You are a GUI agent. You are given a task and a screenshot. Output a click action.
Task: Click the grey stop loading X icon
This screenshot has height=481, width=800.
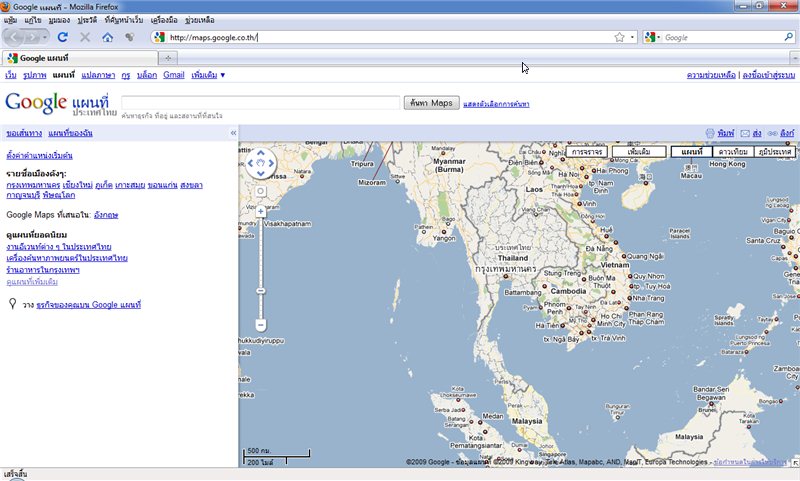click(85, 37)
